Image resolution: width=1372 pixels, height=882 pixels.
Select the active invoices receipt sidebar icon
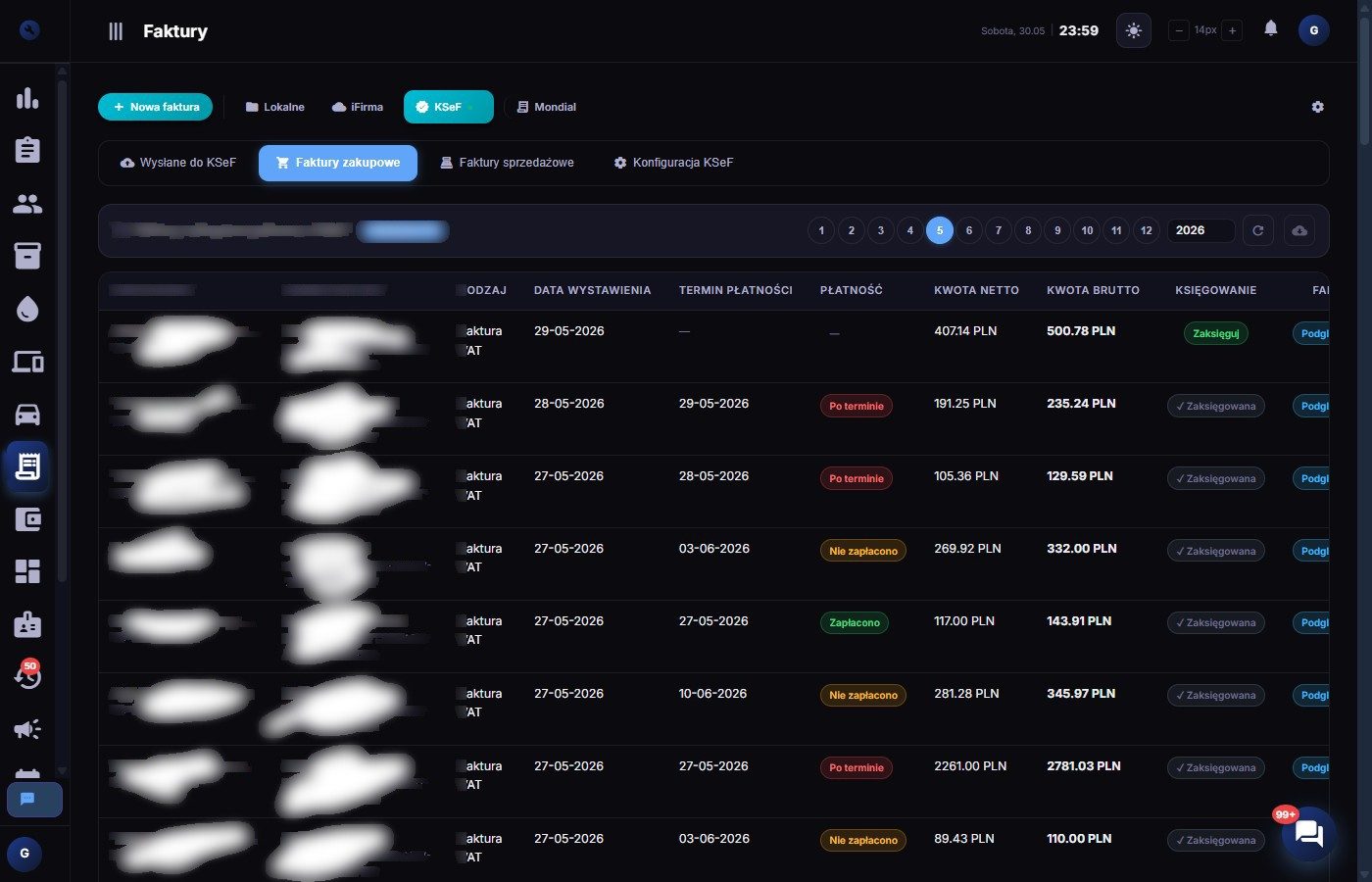pyautogui.click(x=27, y=466)
